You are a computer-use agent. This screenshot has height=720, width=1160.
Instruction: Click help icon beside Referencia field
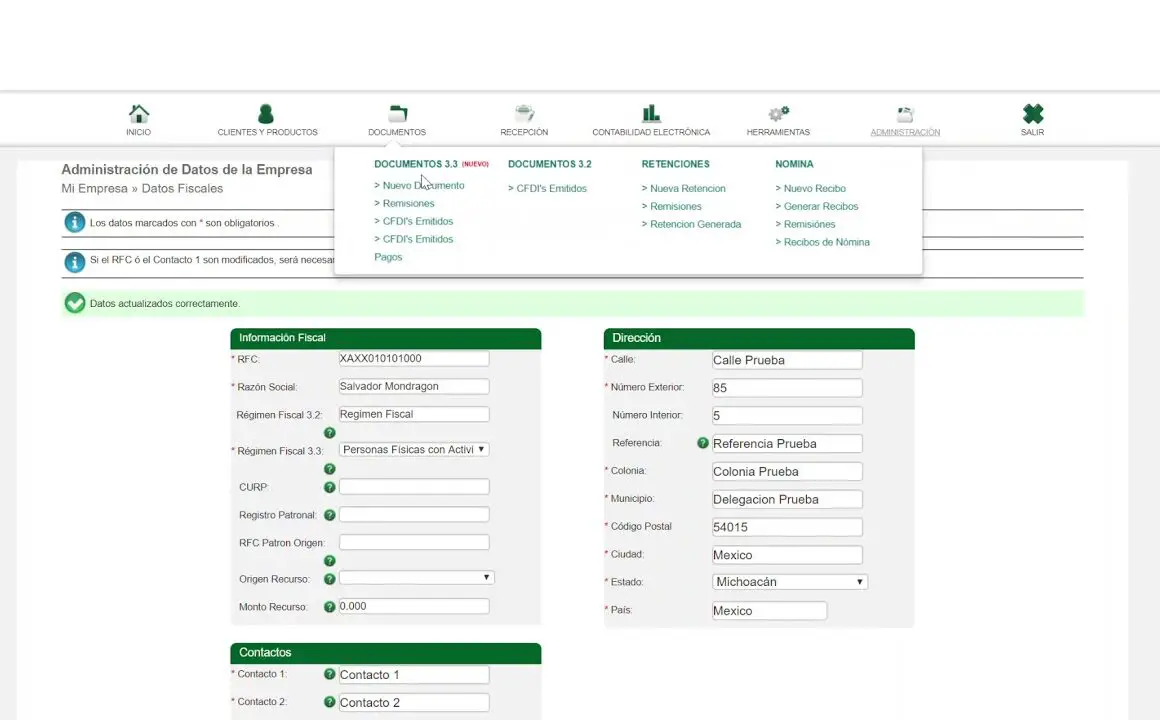[x=702, y=443]
